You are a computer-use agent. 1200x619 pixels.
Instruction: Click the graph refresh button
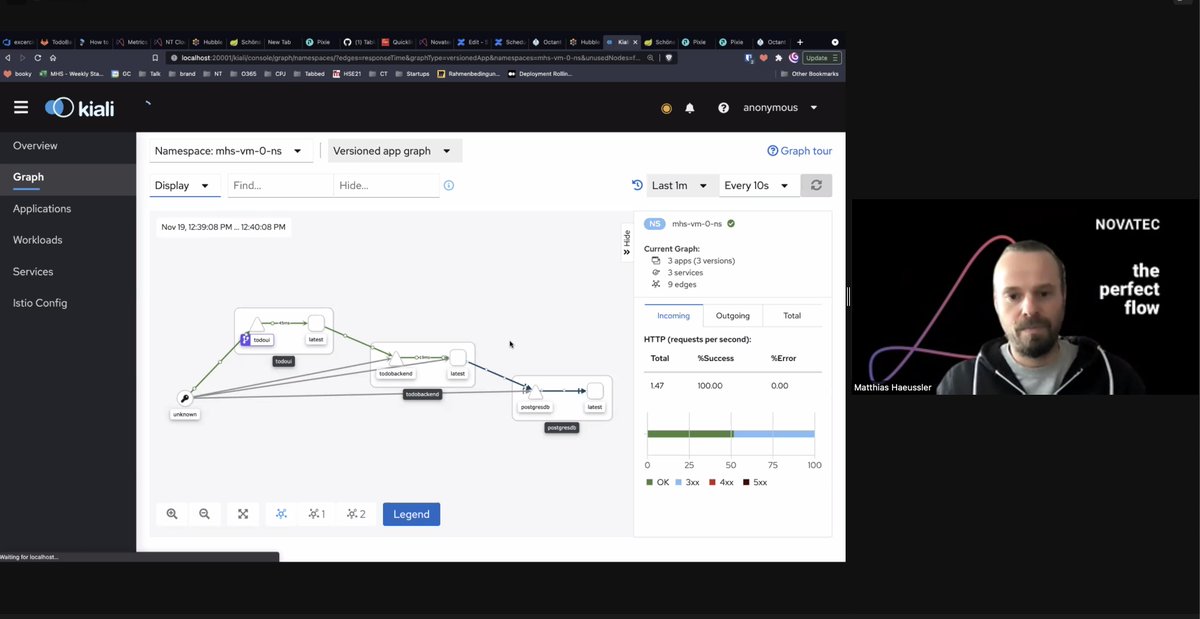tap(816, 186)
